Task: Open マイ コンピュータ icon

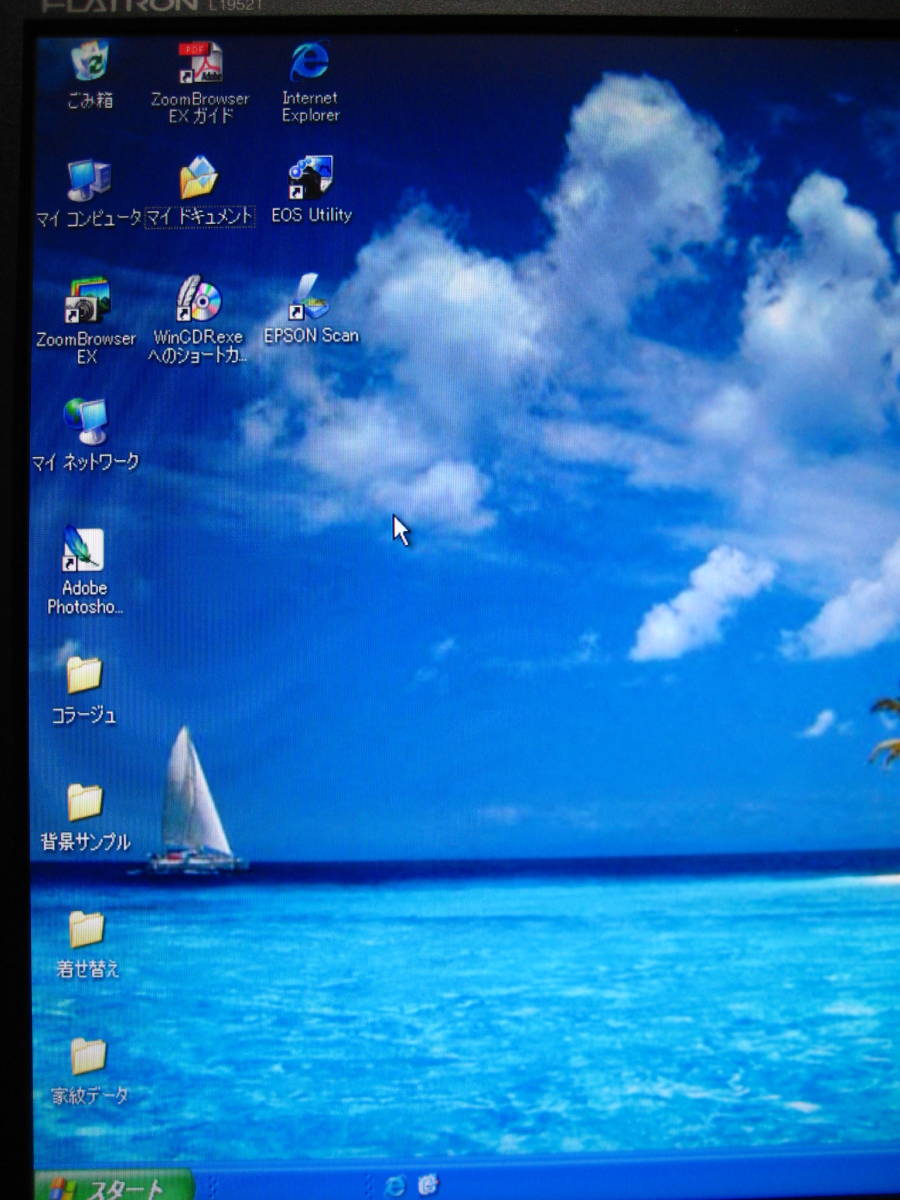Action: (x=89, y=180)
